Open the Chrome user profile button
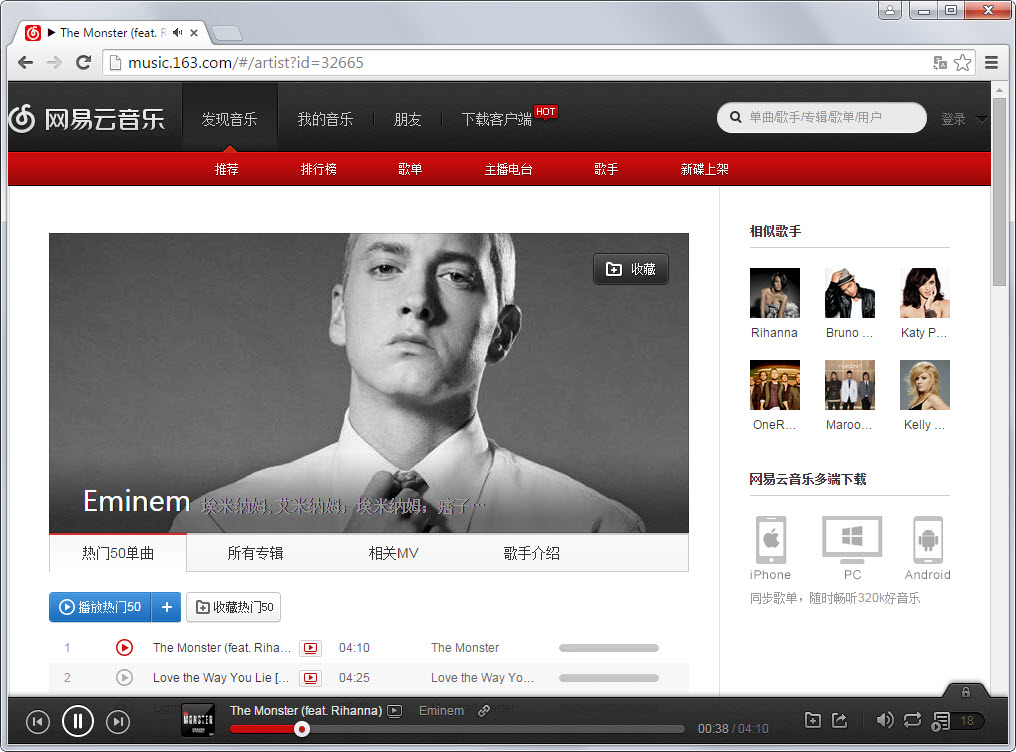 890,10
